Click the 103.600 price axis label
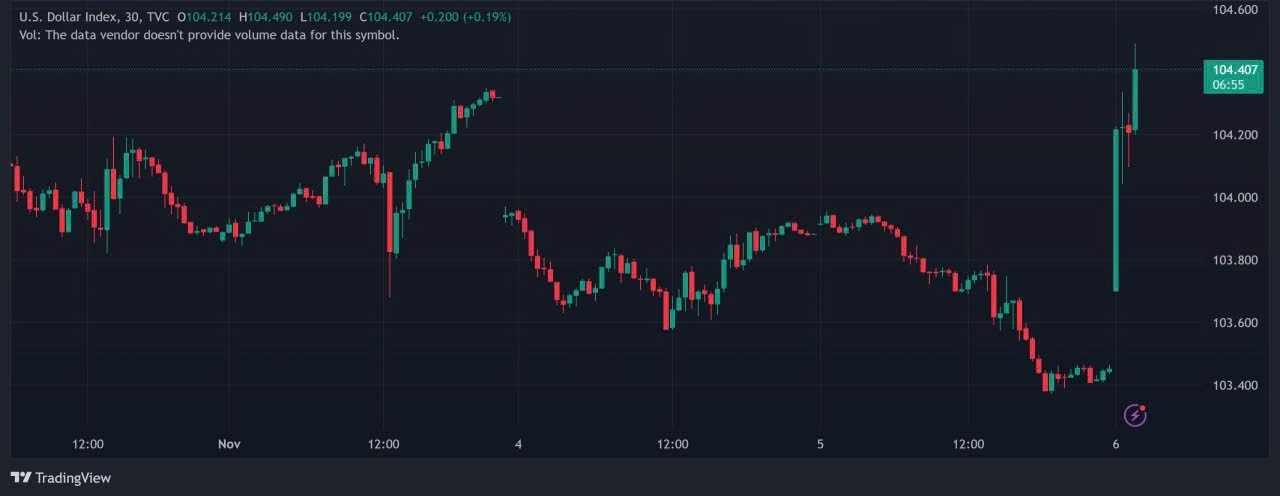This screenshot has height=496, width=1280. tap(1235, 323)
